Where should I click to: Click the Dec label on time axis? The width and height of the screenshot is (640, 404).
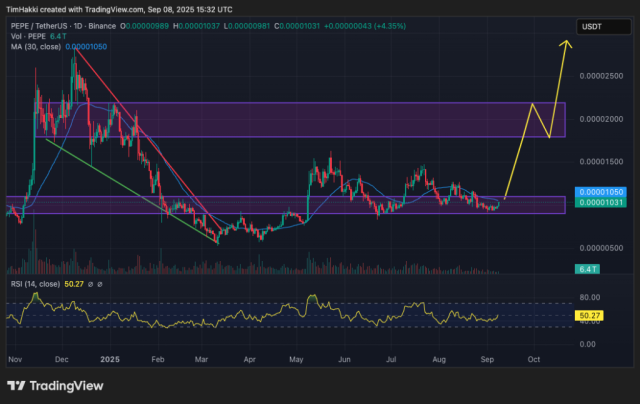pos(62,360)
